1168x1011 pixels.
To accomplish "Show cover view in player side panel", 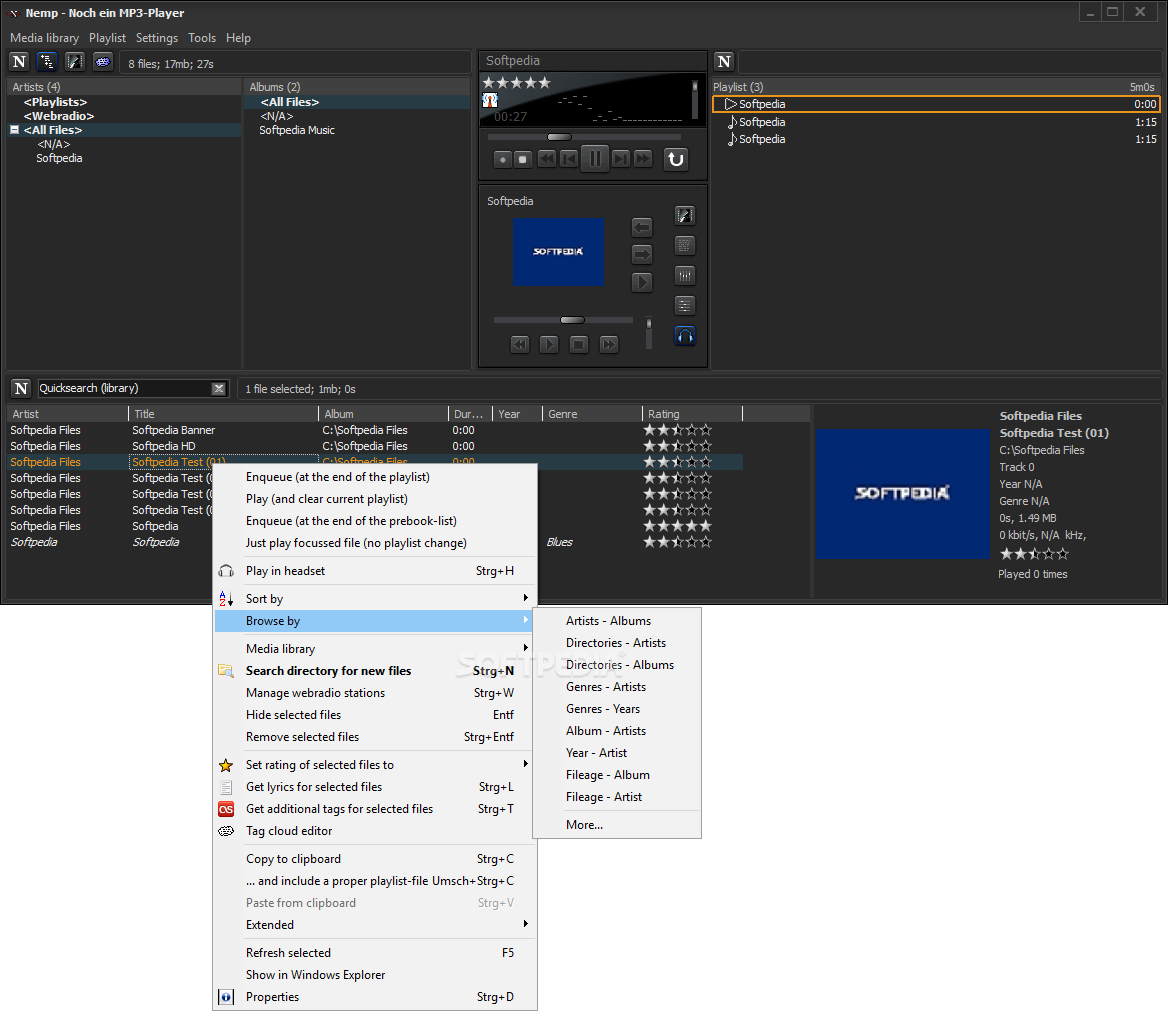I will [x=685, y=216].
